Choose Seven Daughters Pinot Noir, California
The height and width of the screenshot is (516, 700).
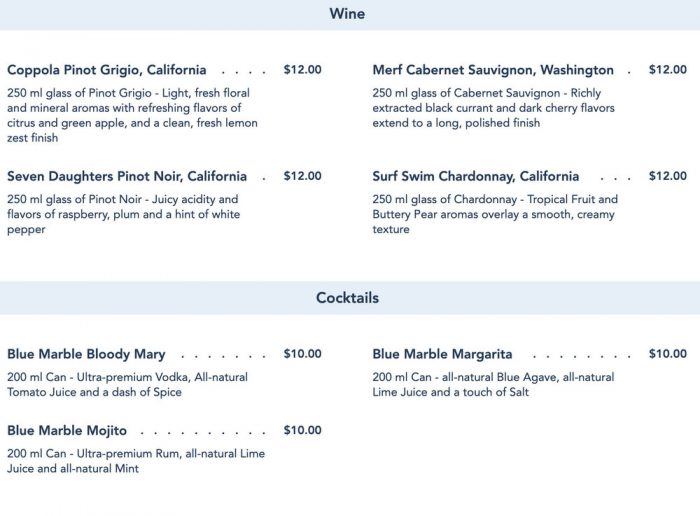click(127, 176)
